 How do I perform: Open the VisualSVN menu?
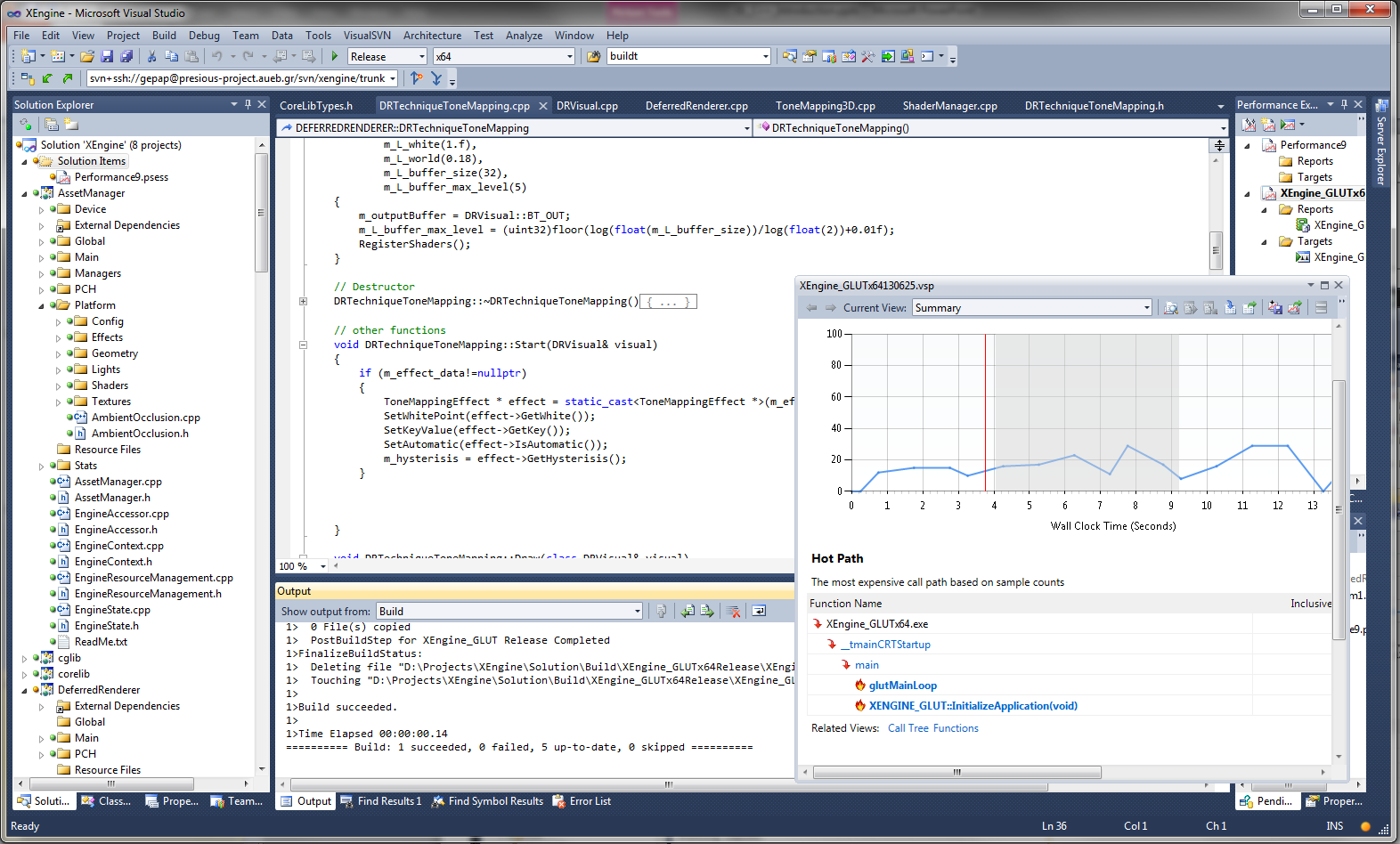point(367,36)
